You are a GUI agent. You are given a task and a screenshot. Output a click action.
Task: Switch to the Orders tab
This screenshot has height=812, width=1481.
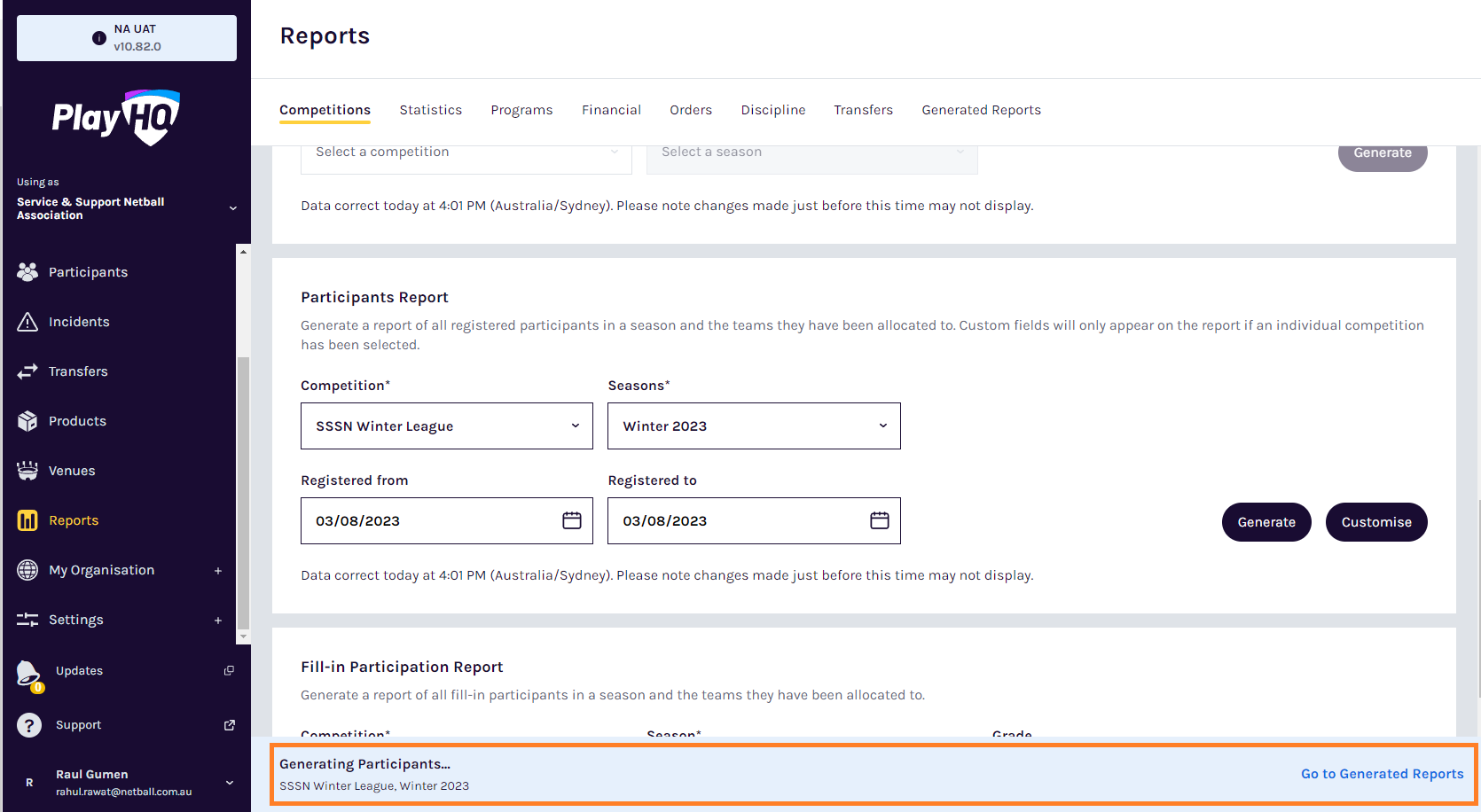click(691, 110)
